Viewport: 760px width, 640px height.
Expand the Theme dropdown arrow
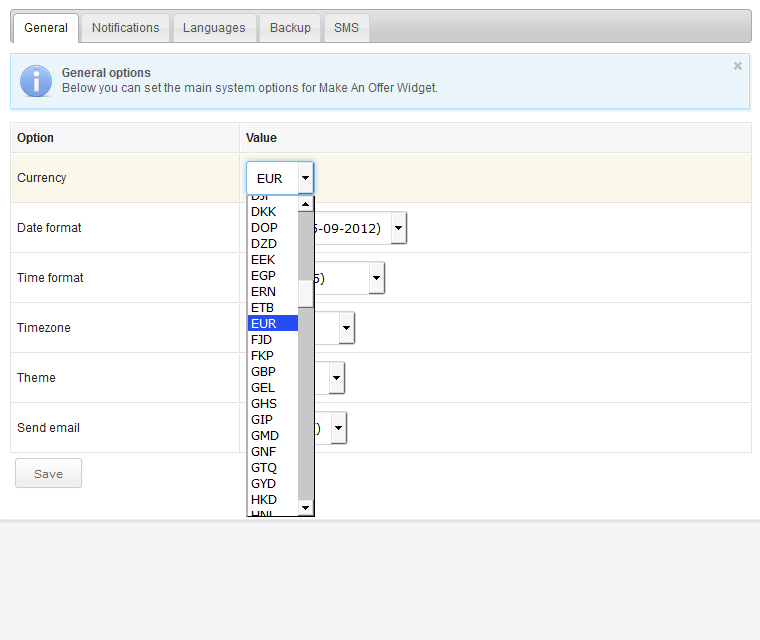(336, 378)
